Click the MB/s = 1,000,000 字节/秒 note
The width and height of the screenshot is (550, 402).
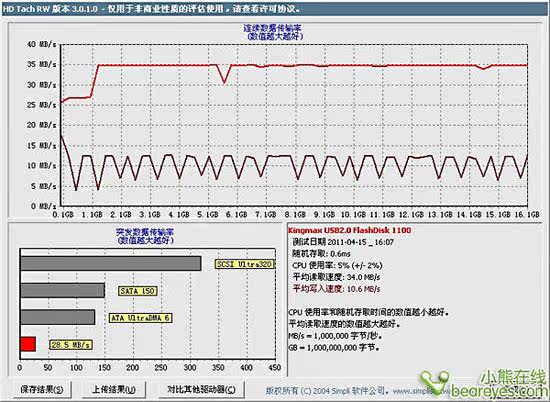[335, 336]
